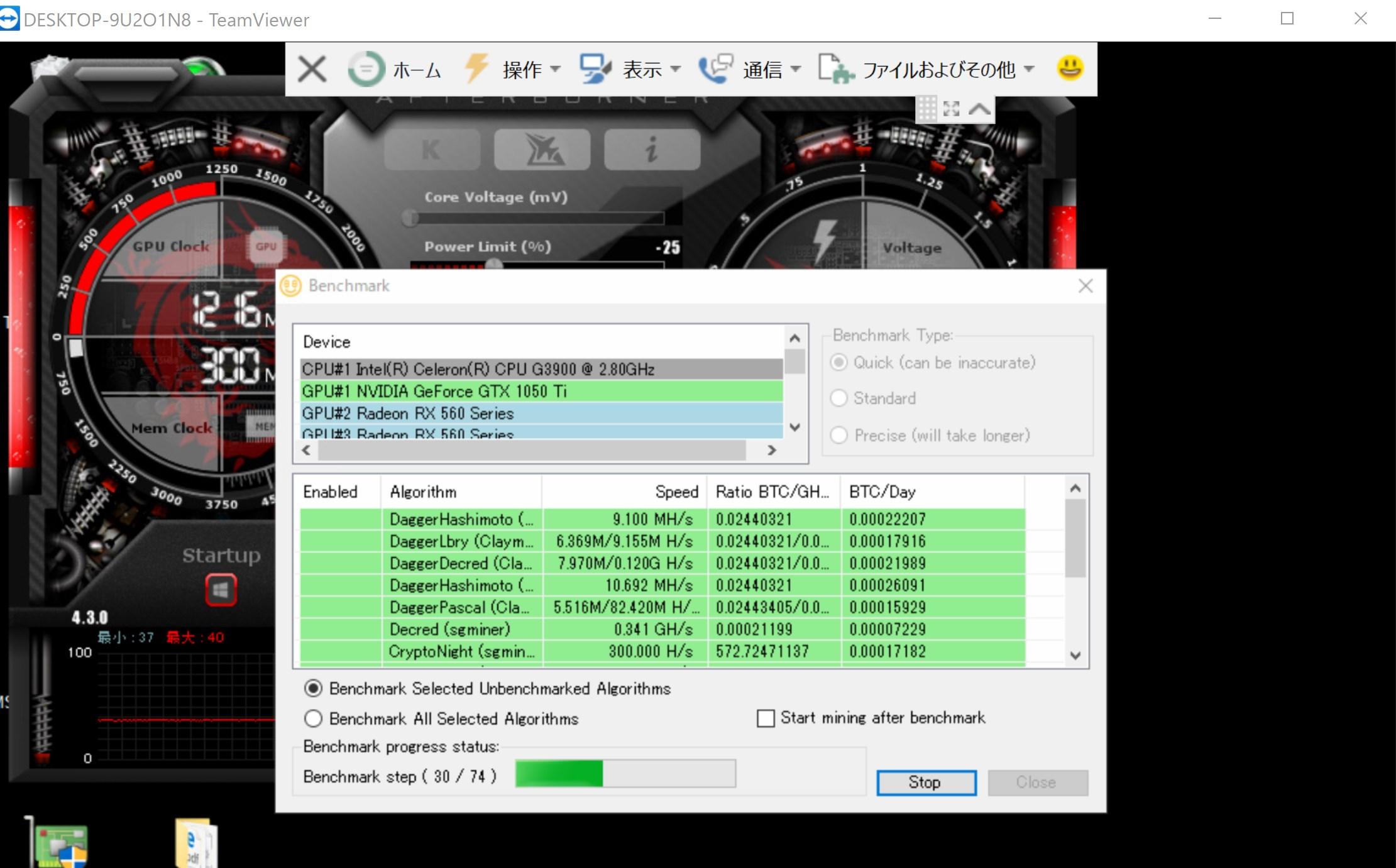Close the TeamViewer session toolbar X

(x=312, y=69)
